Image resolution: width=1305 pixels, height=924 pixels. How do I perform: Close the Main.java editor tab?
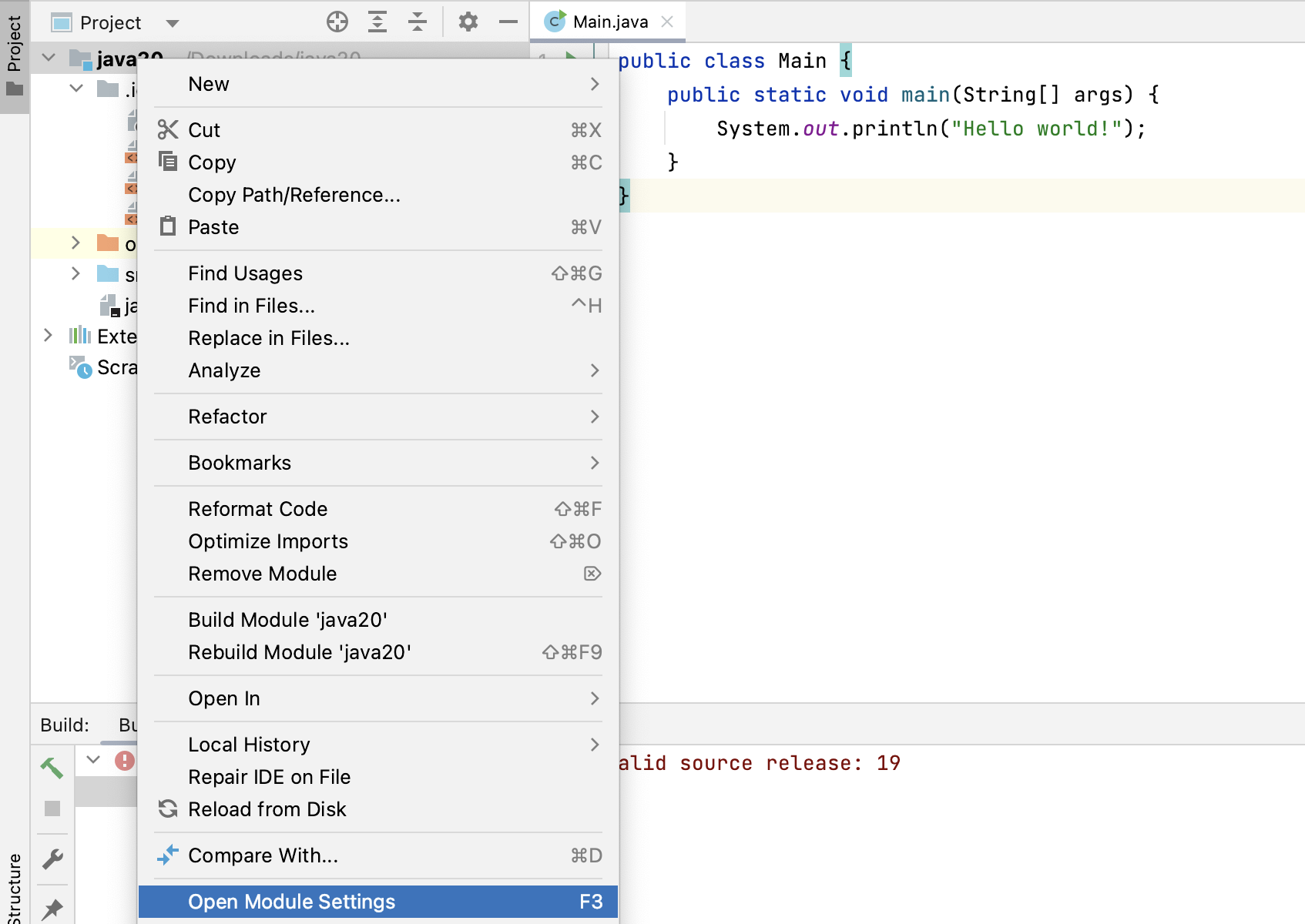667,22
